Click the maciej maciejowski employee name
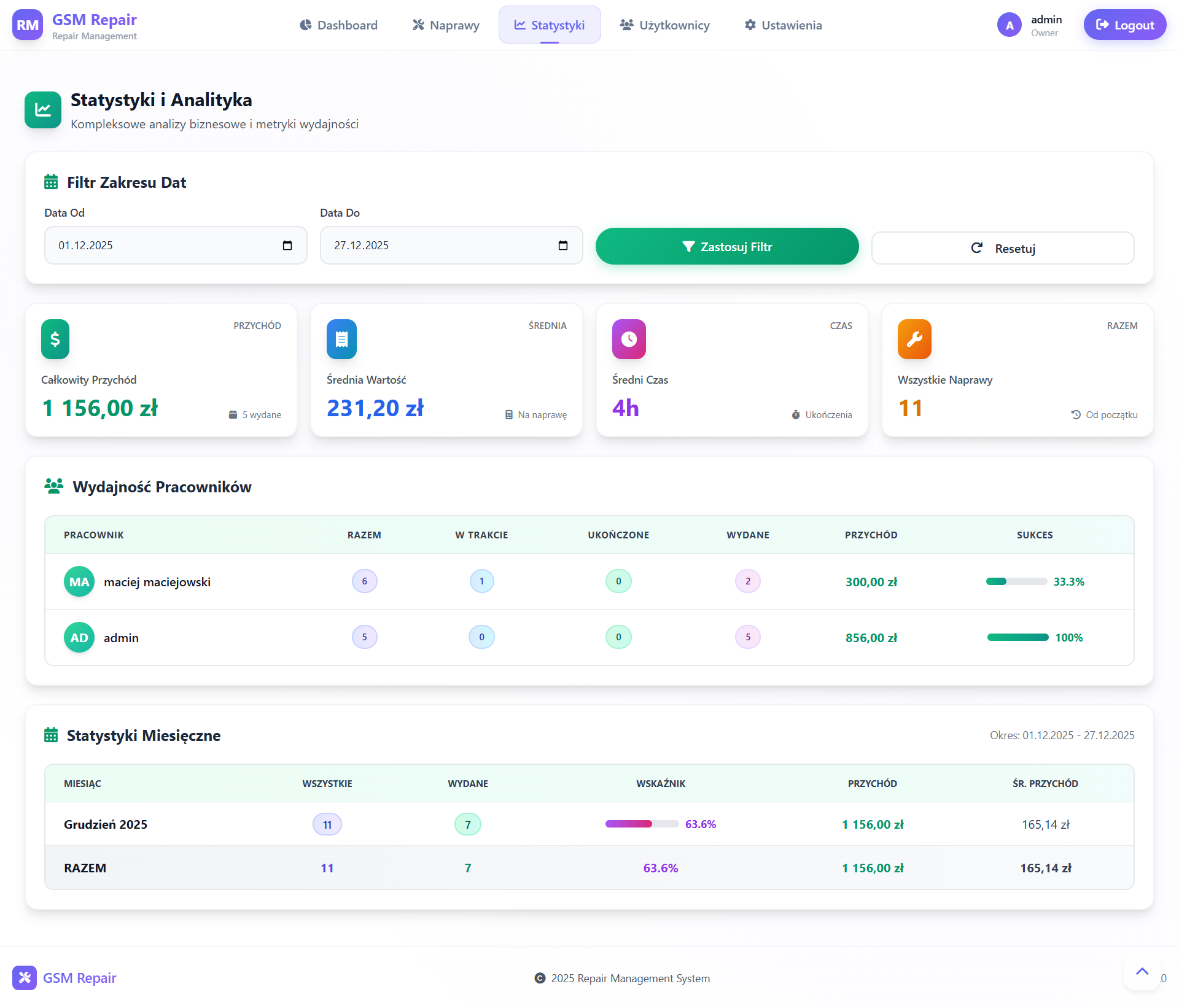The image size is (1179, 1008). pyautogui.click(x=157, y=582)
